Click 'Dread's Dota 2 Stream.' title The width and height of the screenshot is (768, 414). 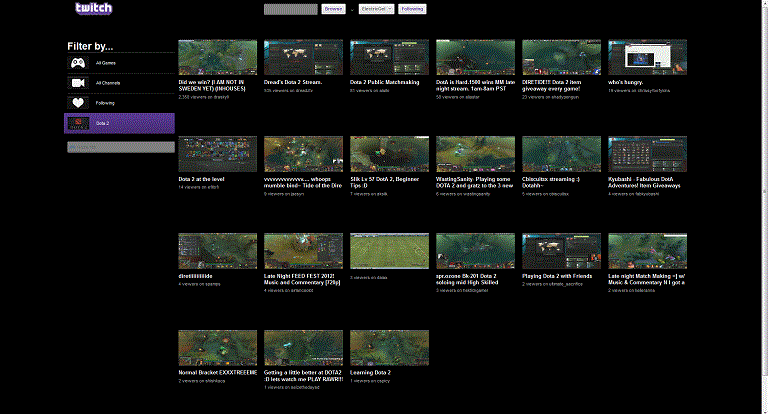(293, 82)
